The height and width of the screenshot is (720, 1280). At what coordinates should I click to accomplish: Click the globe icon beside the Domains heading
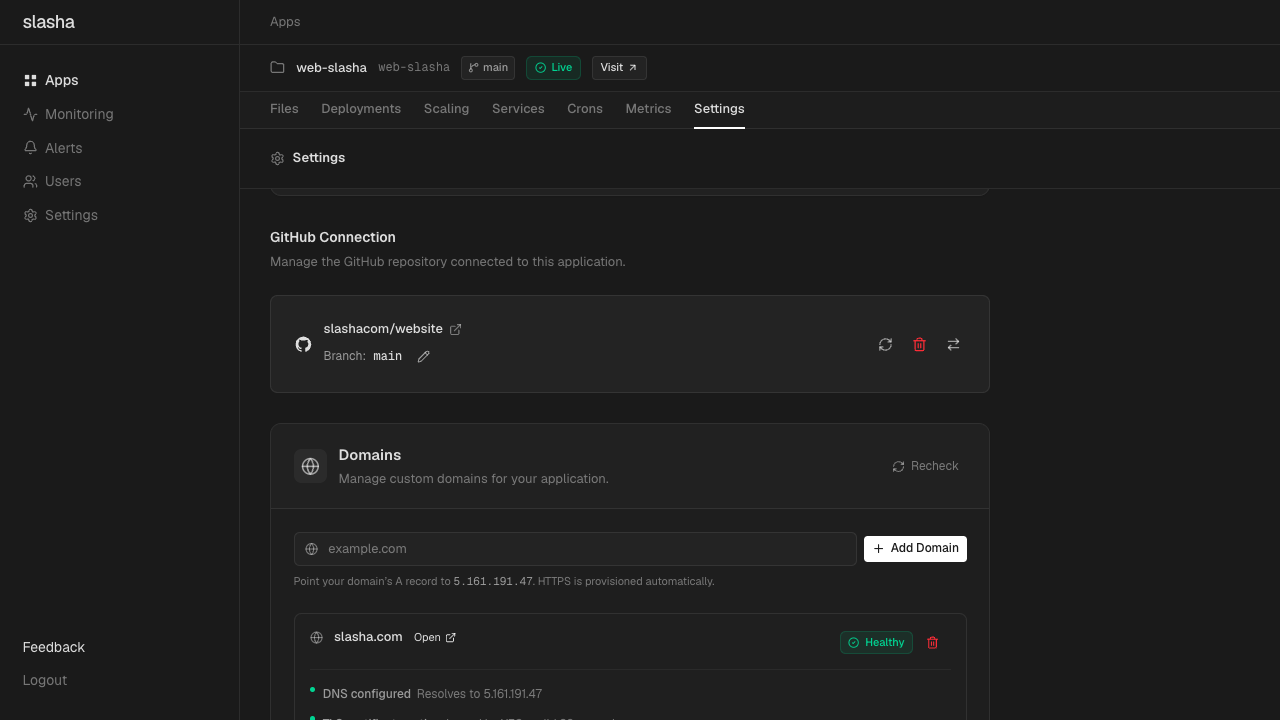310,466
